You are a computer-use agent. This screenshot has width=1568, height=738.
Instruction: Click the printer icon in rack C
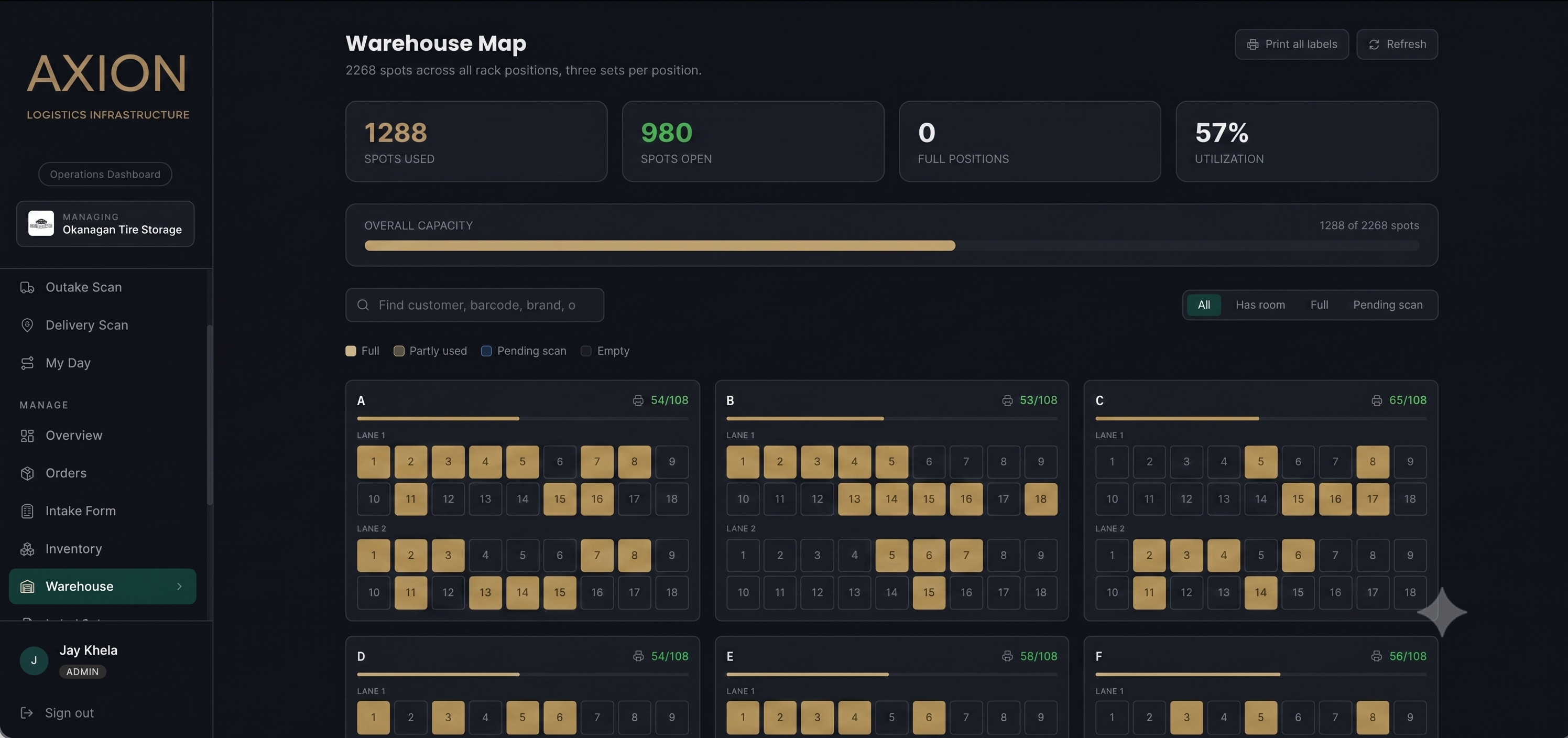click(x=1376, y=400)
